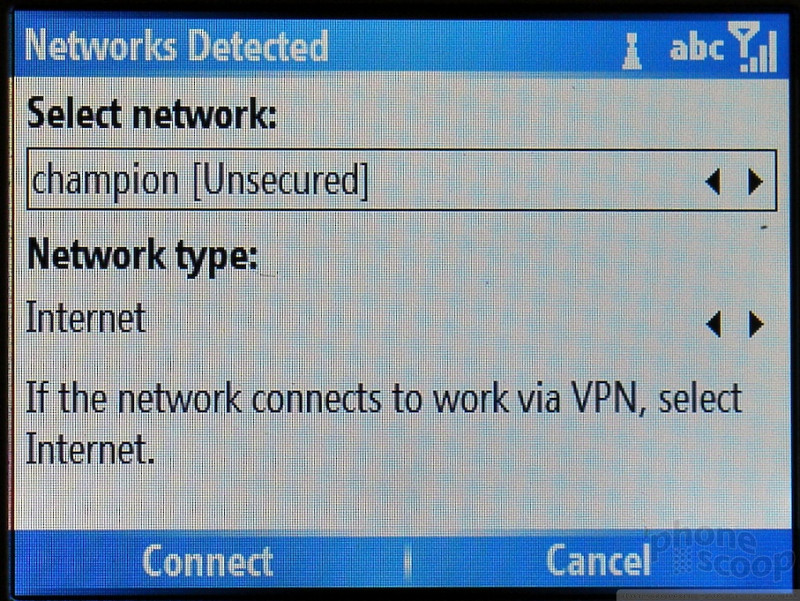Click the Network type label
The height and width of the screenshot is (601, 800).
pyautogui.click(x=142, y=256)
